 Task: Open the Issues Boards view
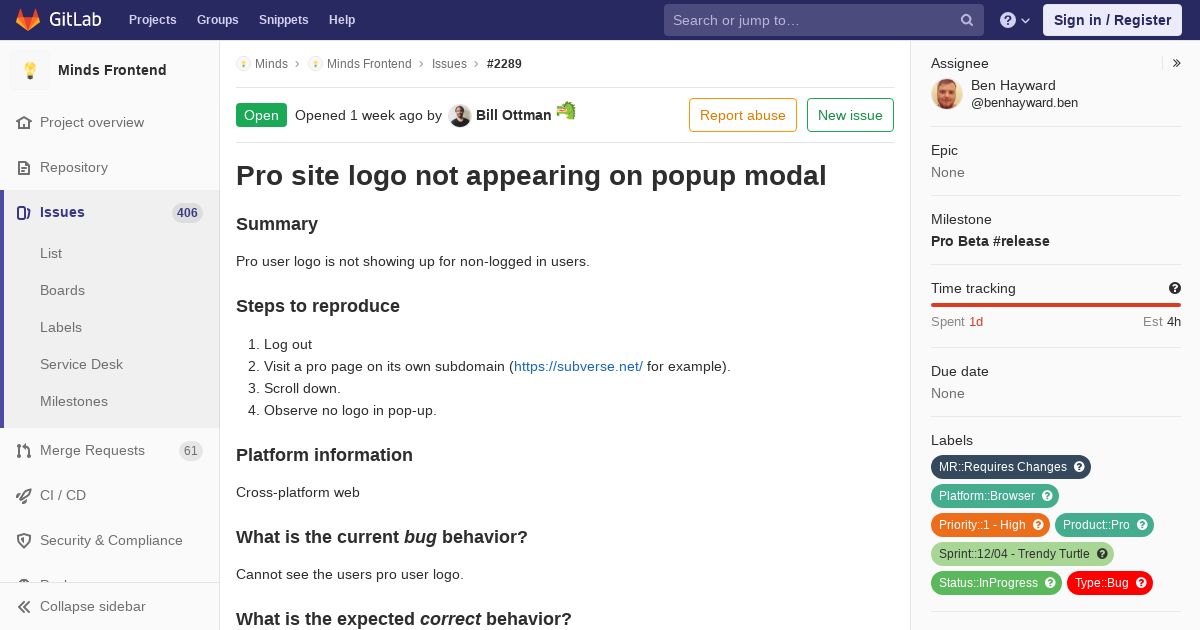click(62, 290)
